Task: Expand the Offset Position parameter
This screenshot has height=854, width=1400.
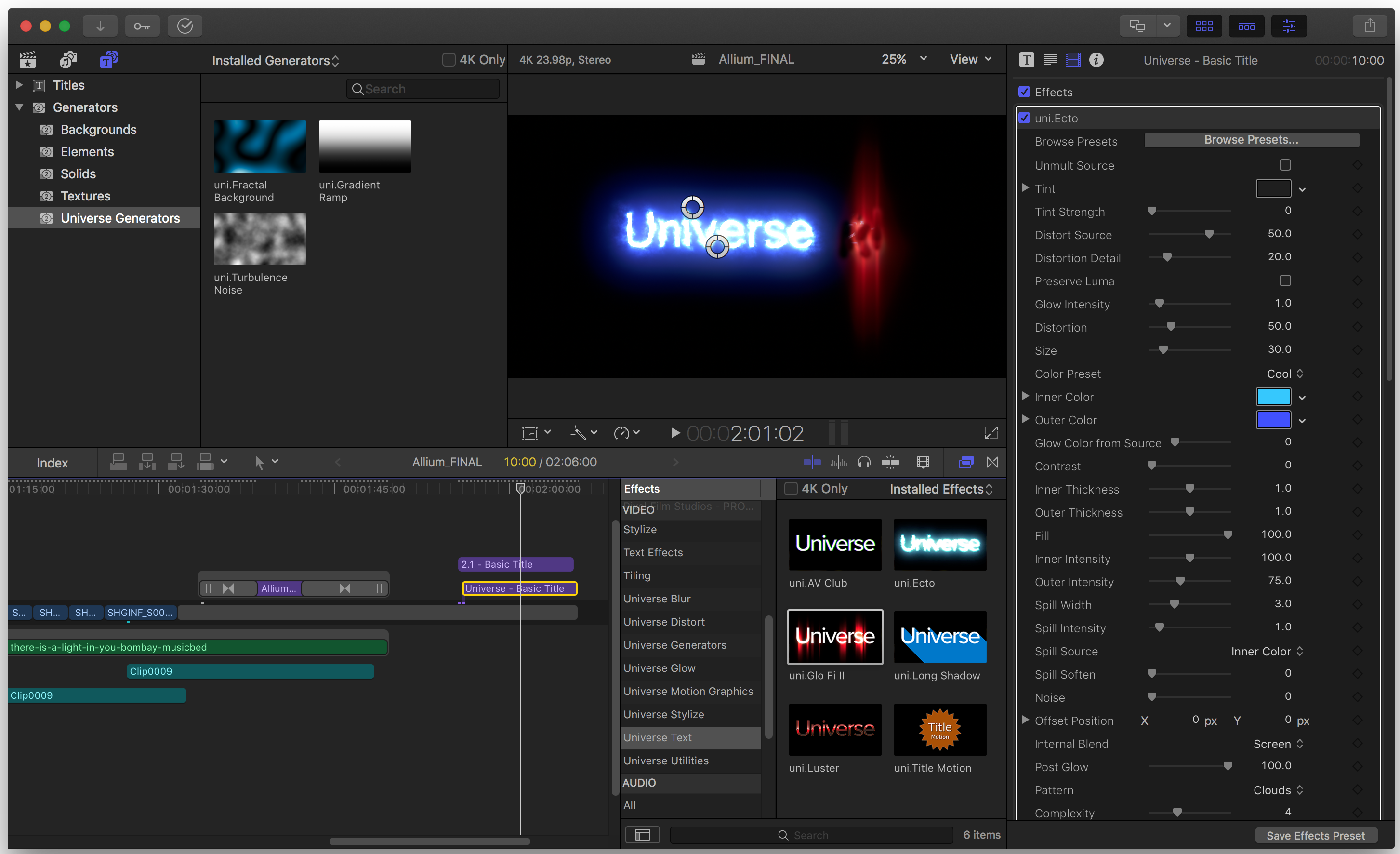Action: pyautogui.click(x=1025, y=720)
